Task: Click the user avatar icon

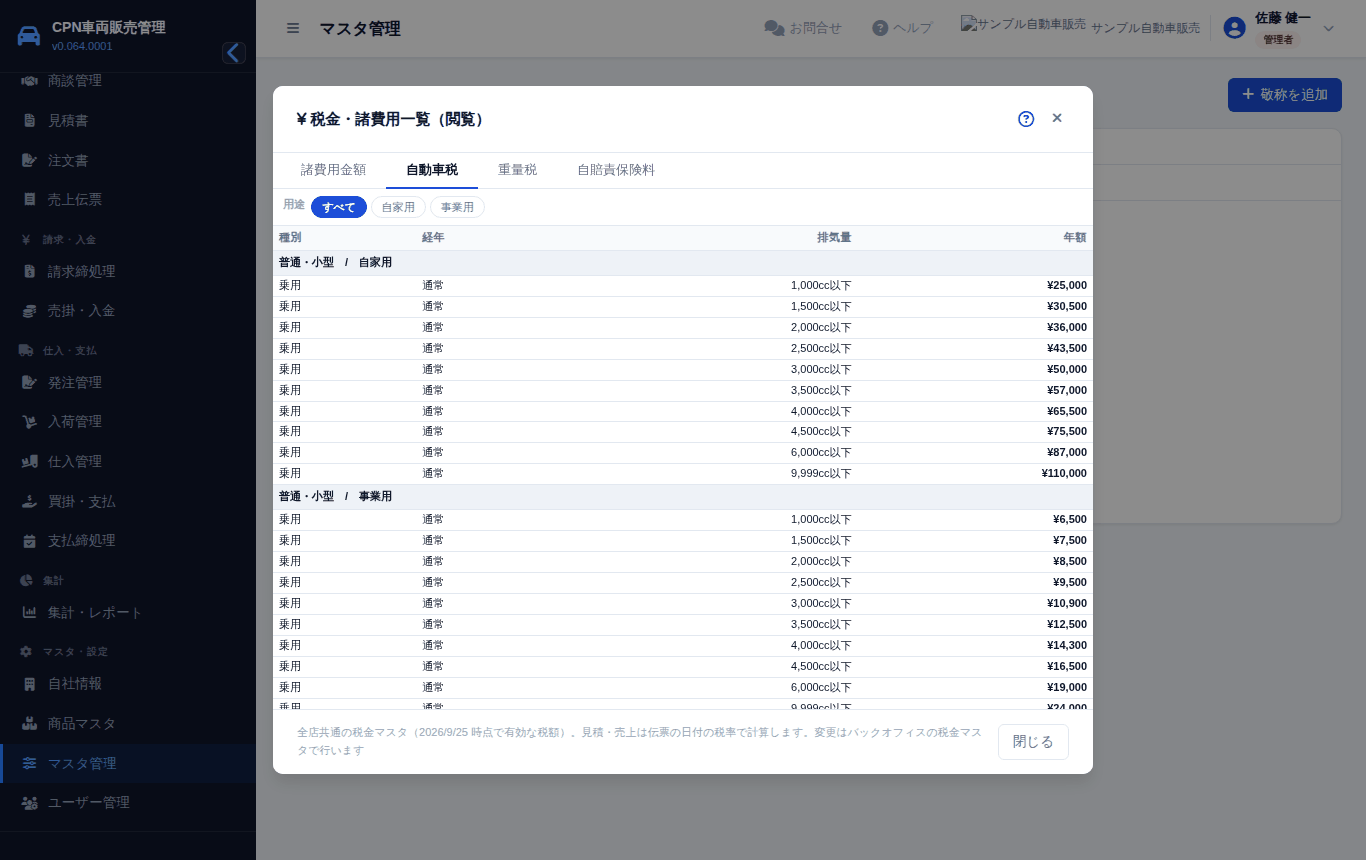Action: [x=1235, y=28]
